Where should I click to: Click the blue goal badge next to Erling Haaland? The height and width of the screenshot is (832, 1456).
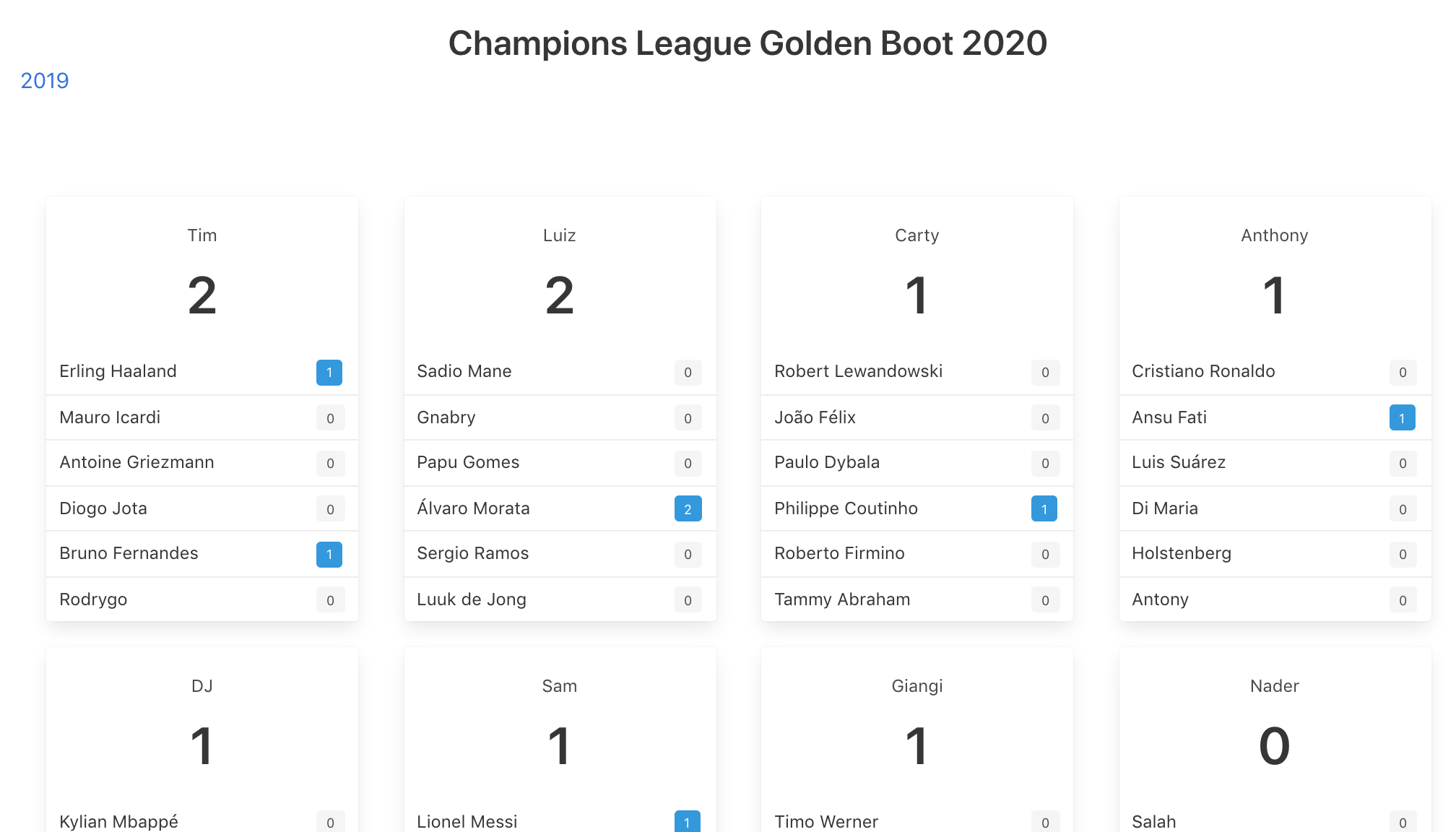329,372
